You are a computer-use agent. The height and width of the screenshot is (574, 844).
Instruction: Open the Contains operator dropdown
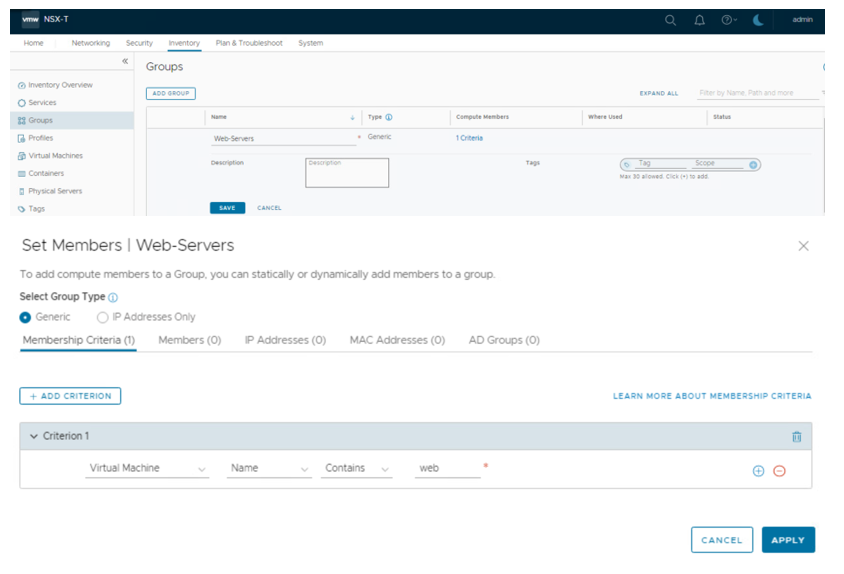(x=357, y=468)
